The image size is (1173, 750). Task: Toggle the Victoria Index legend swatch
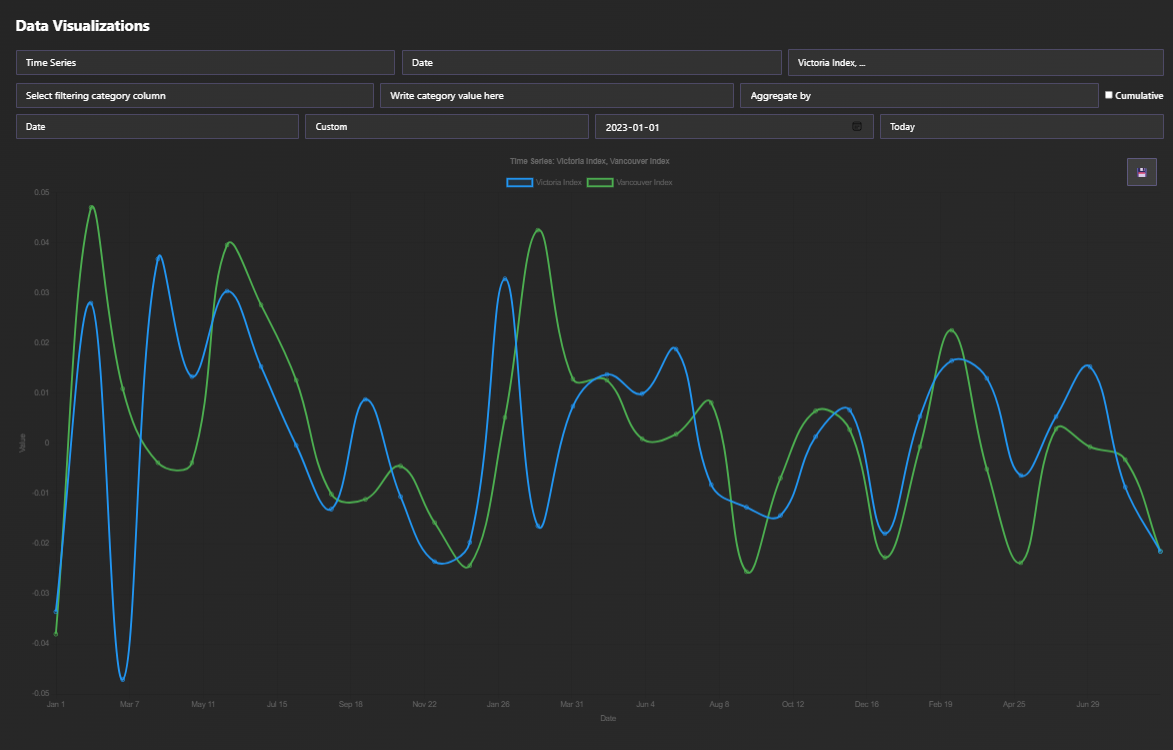pos(520,183)
